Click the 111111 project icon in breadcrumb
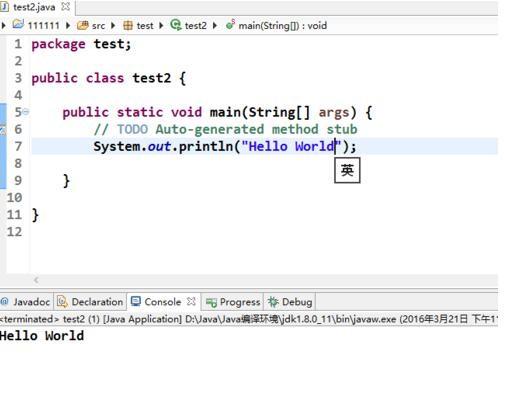 tap(18, 24)
